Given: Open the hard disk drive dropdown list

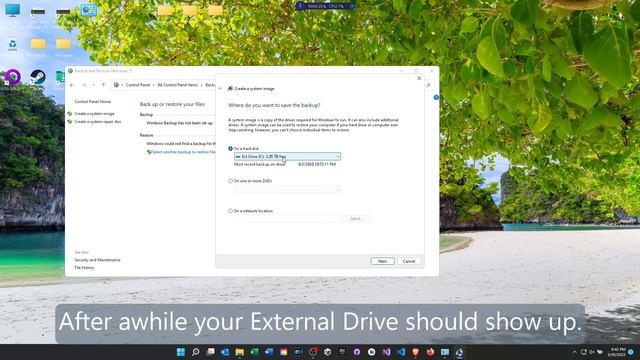Looking at the screenshot, I should pyautogui.click(x=287, y=156).
